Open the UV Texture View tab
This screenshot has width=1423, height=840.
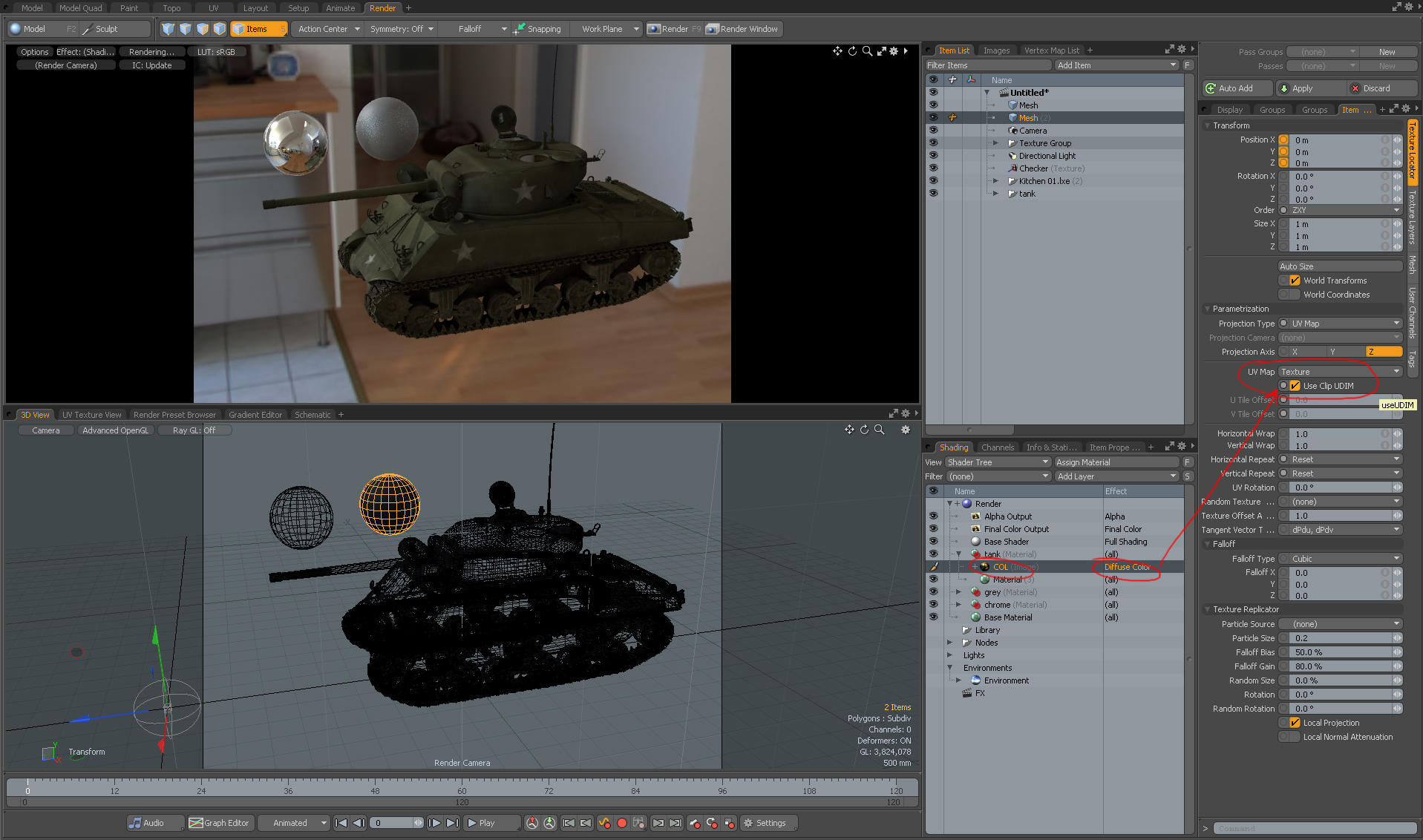coord(91,415)
